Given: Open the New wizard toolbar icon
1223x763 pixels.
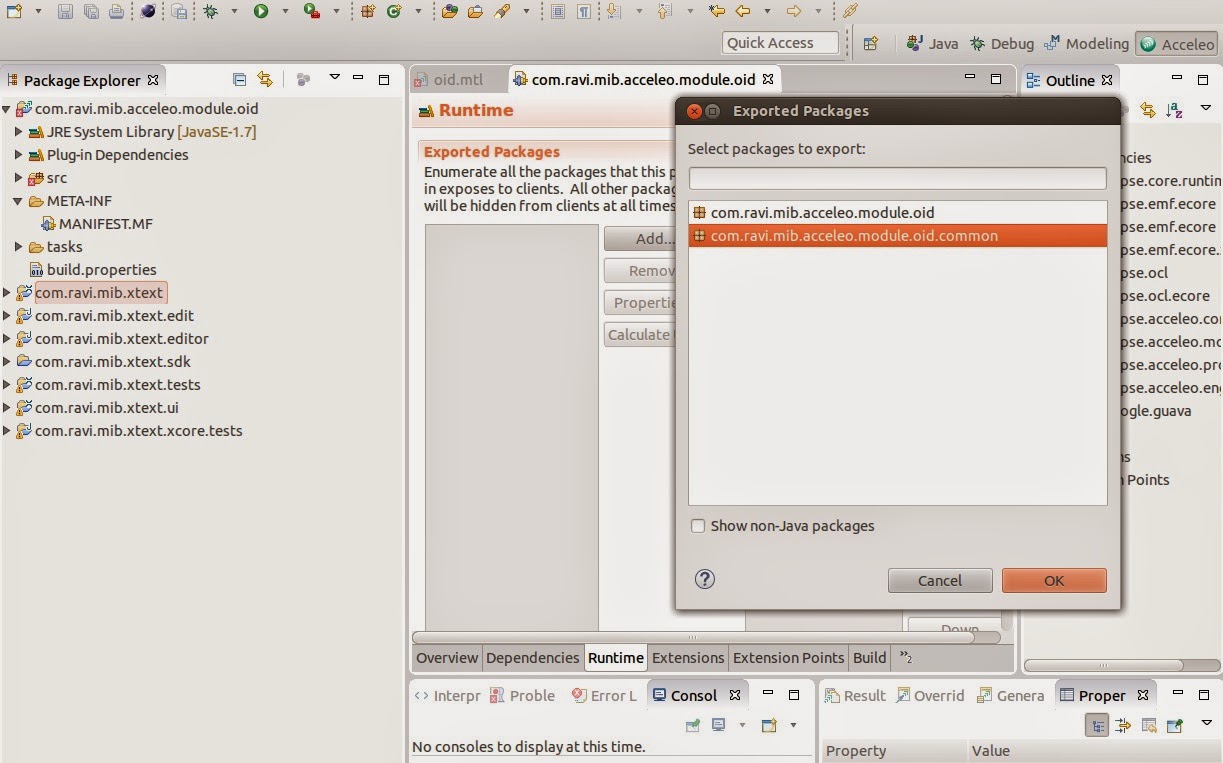Looking at the screenshot, I should 14,12.
